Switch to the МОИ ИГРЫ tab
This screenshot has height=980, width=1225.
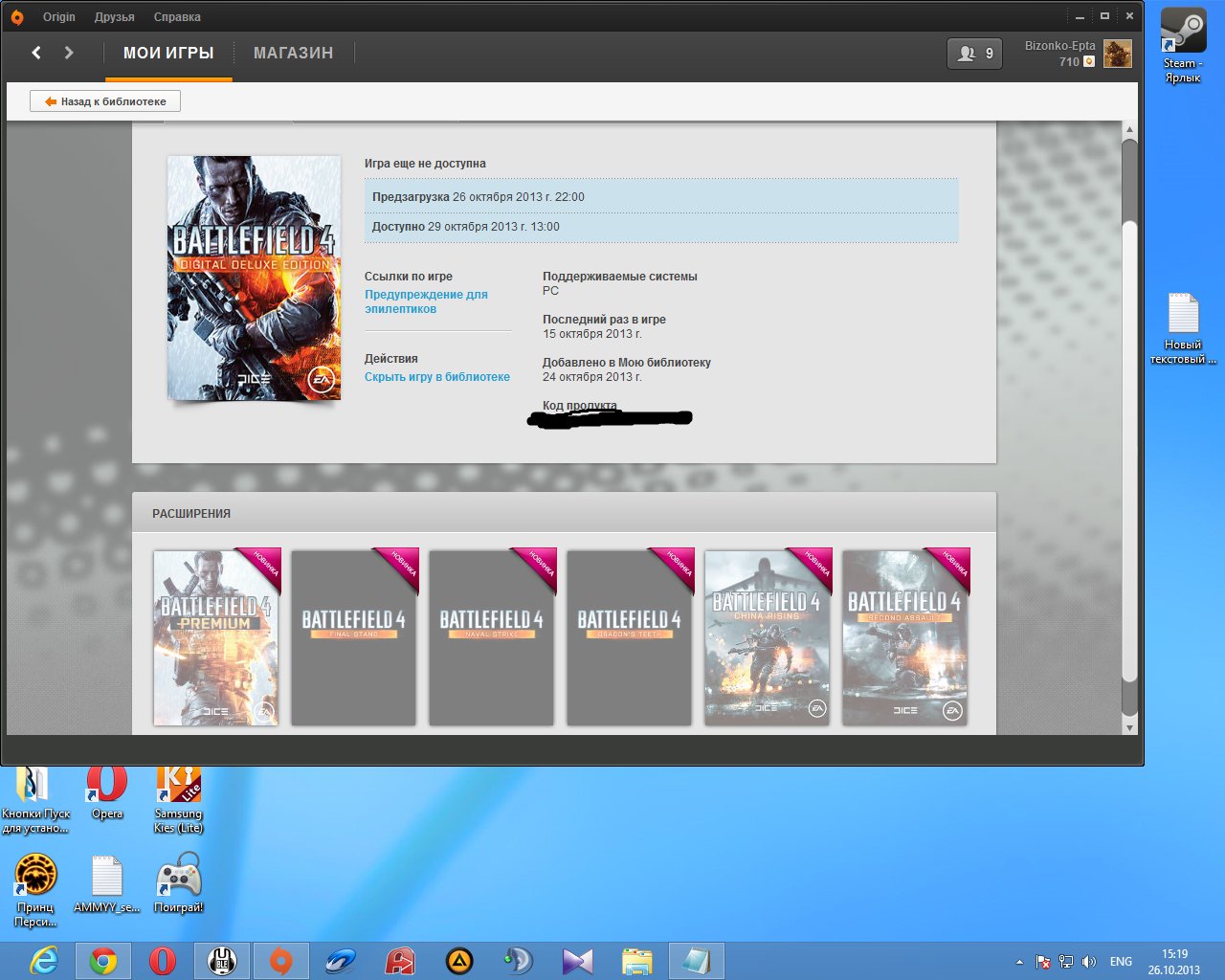coord(168,54)
